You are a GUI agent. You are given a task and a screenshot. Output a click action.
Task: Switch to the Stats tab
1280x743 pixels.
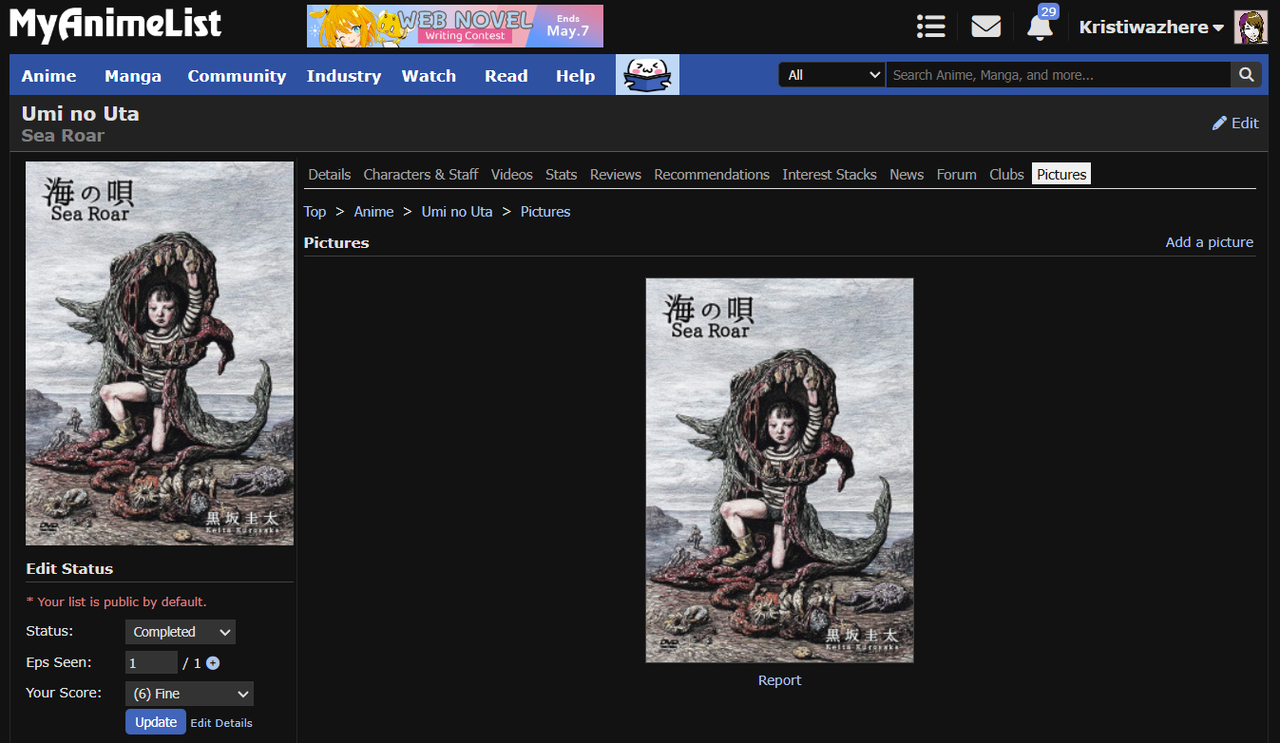pyautogui.click(x=561, y=174)
